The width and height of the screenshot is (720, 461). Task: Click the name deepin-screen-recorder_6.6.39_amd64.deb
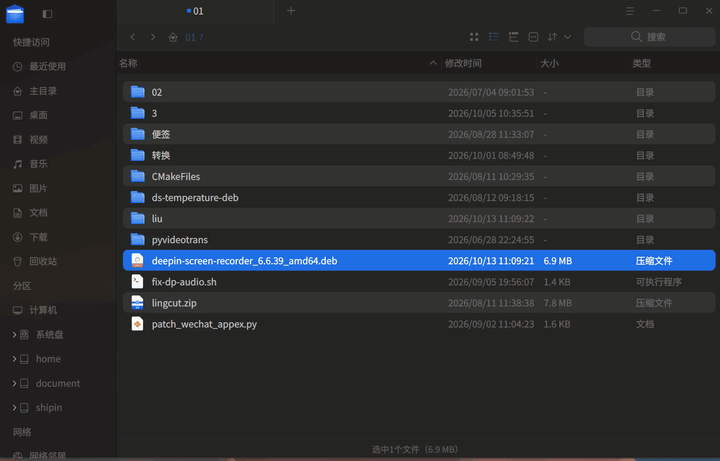244,261
